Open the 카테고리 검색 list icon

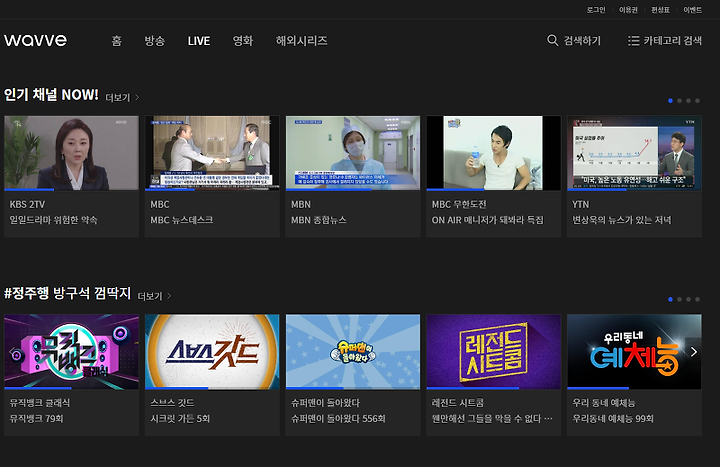(633, 40)
